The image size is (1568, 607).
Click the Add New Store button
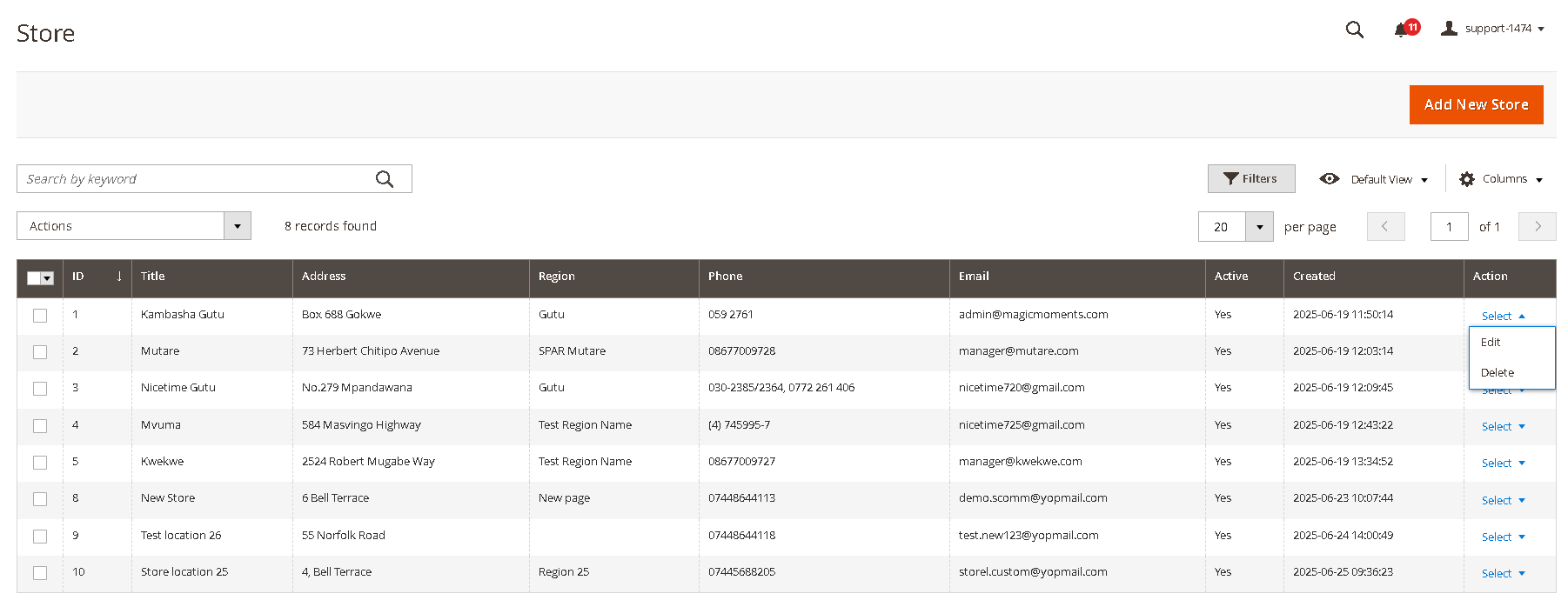(x=1476, y=104)
